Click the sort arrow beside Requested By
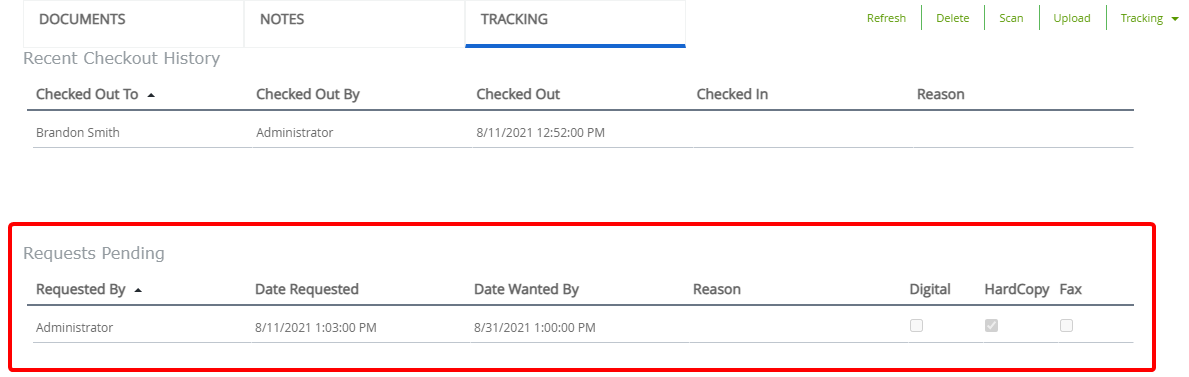This screenshot has width=1189, height=377. click(x=137, y=290)
